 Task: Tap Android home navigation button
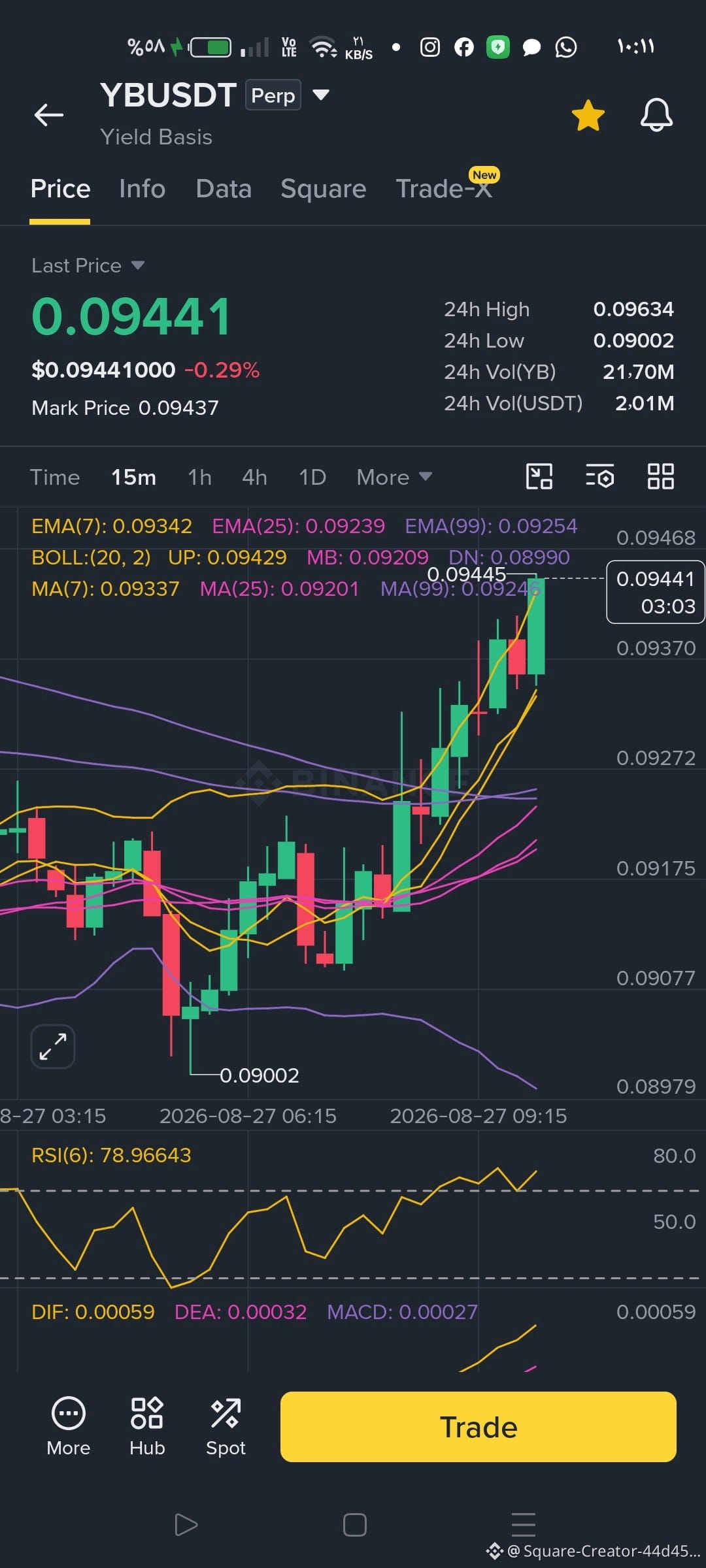click(355, 1525)
